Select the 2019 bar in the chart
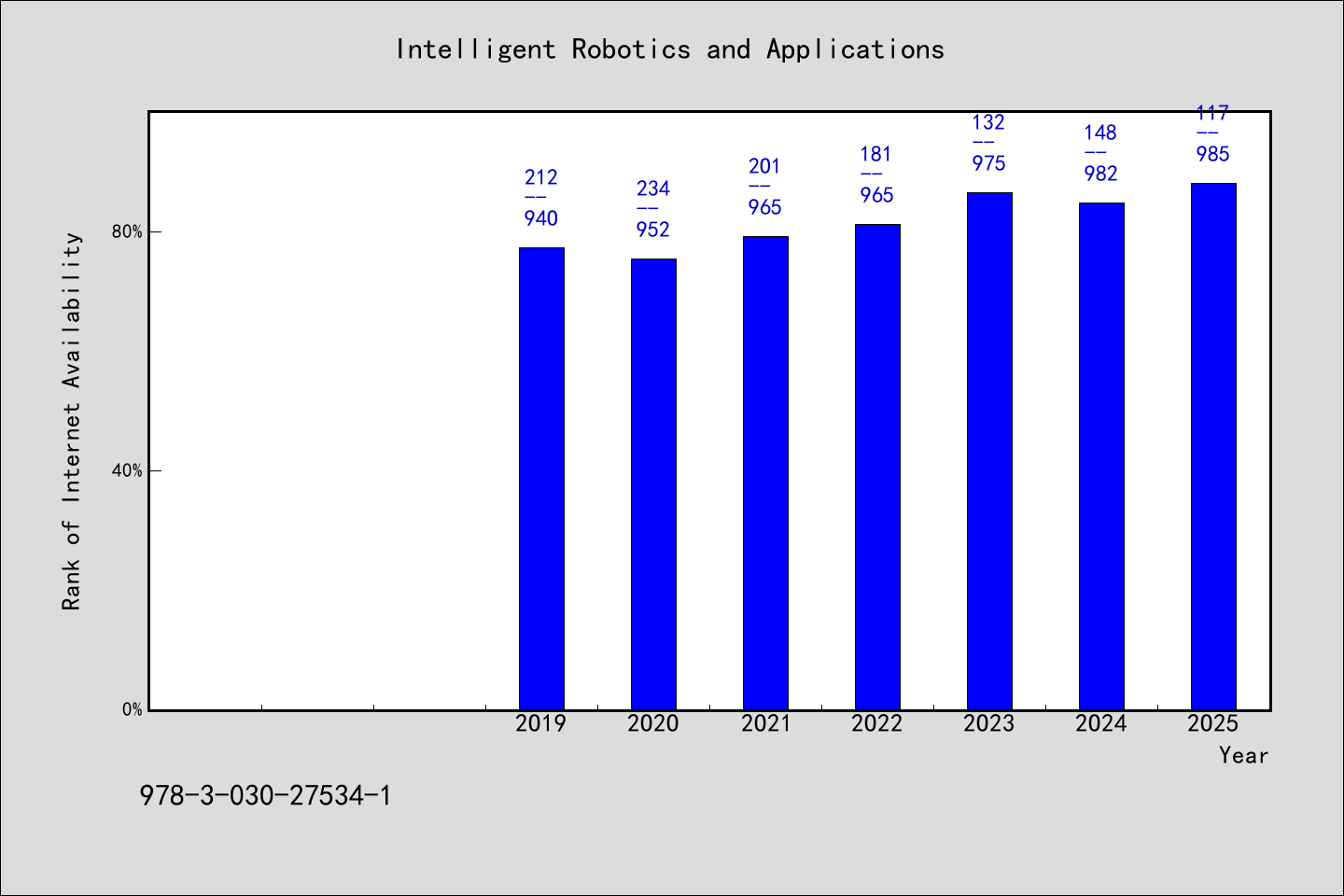Image resolution: width=1344 pixels, height=896 pixels. (541, 479)
